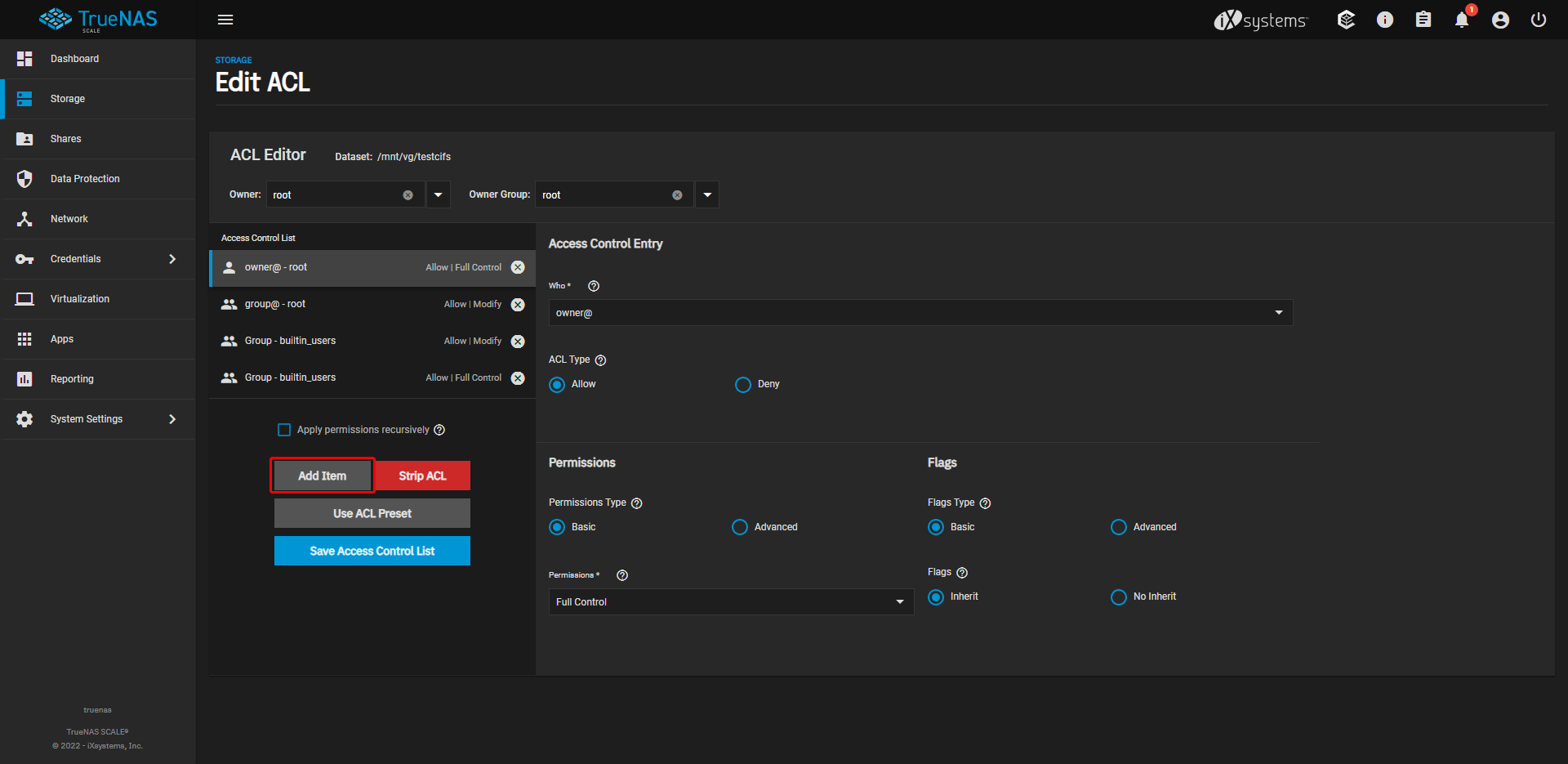Select Basic permissions type
Viewport: 1568px width, 764px height.
(557, 527)
